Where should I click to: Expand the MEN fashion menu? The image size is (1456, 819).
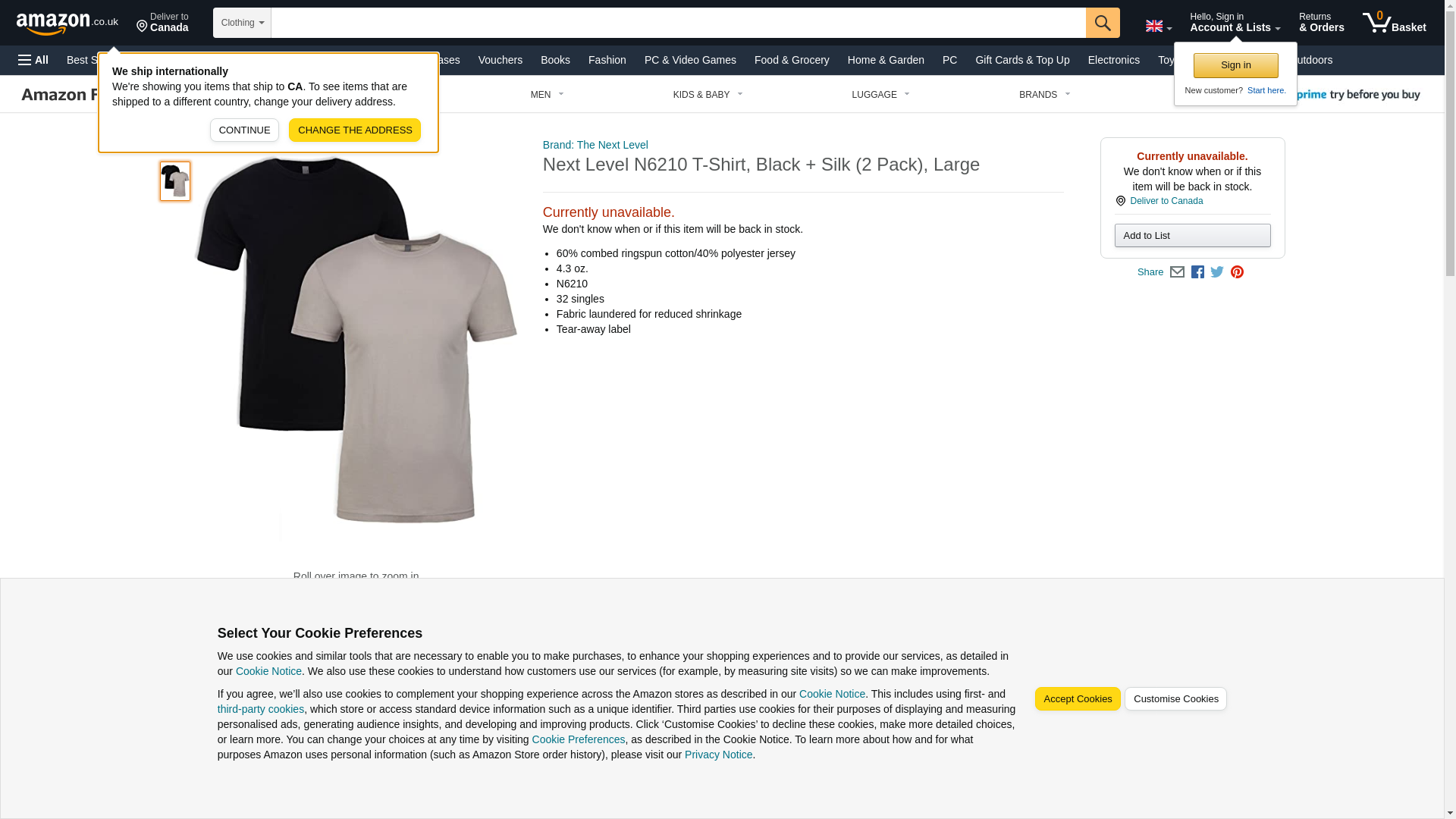(x=547, y=95)
